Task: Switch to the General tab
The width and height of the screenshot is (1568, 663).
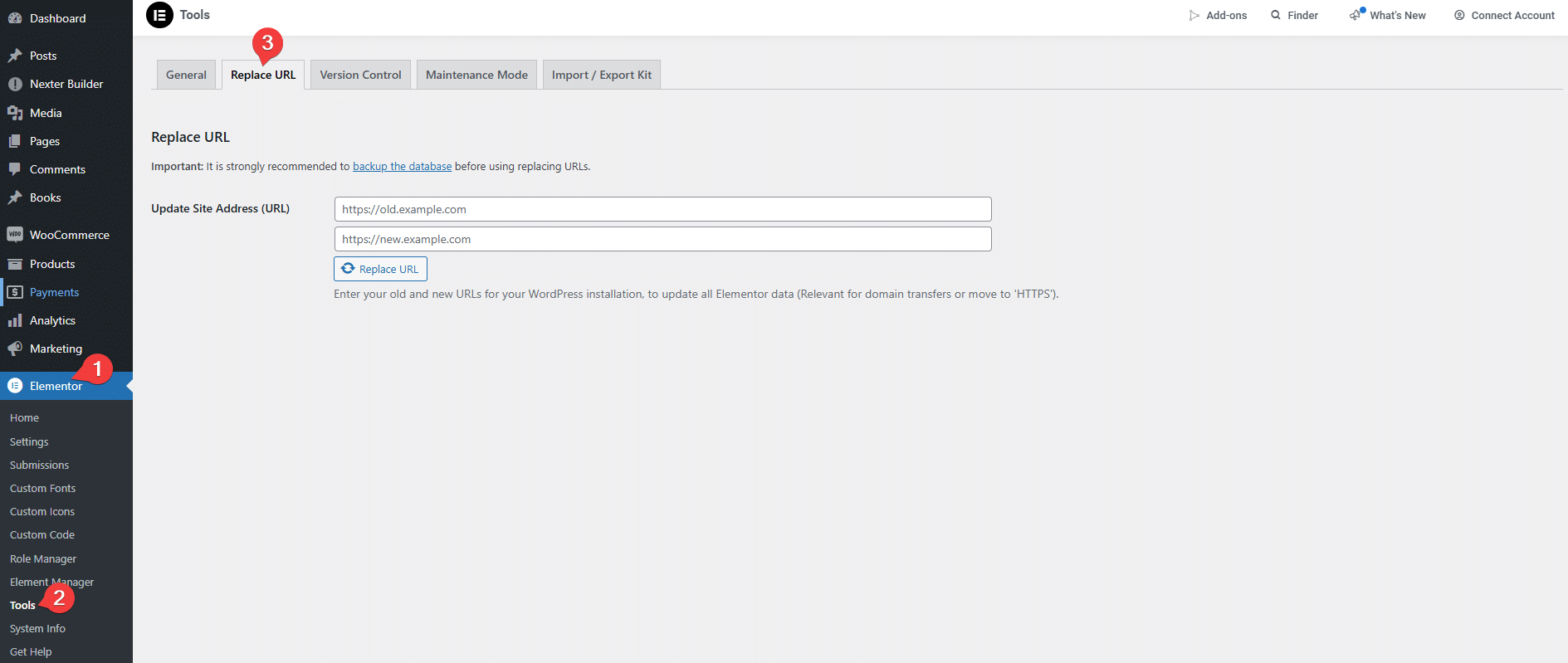Action: tap(186, 75)
